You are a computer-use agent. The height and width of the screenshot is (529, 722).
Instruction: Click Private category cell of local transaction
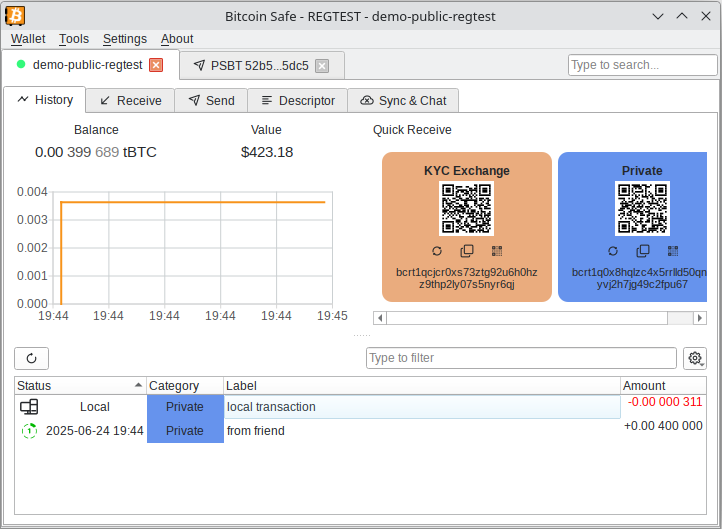(185, 407)
